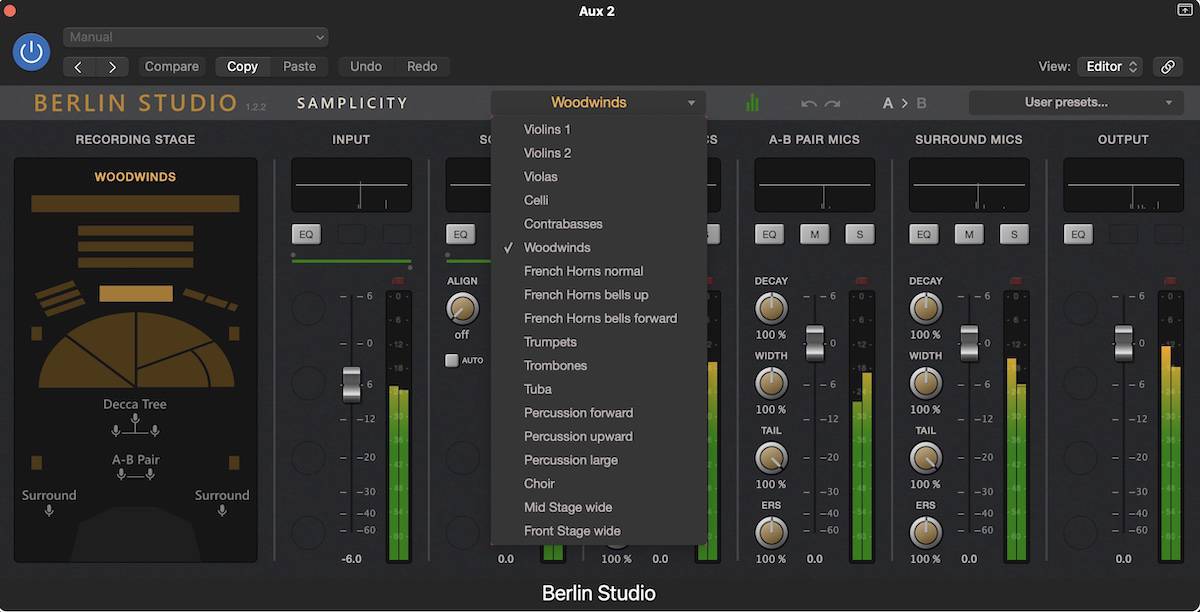Open the Manual preset dropdown
1200x612 pixels.
pyautogui.click(x=196, y=37)
